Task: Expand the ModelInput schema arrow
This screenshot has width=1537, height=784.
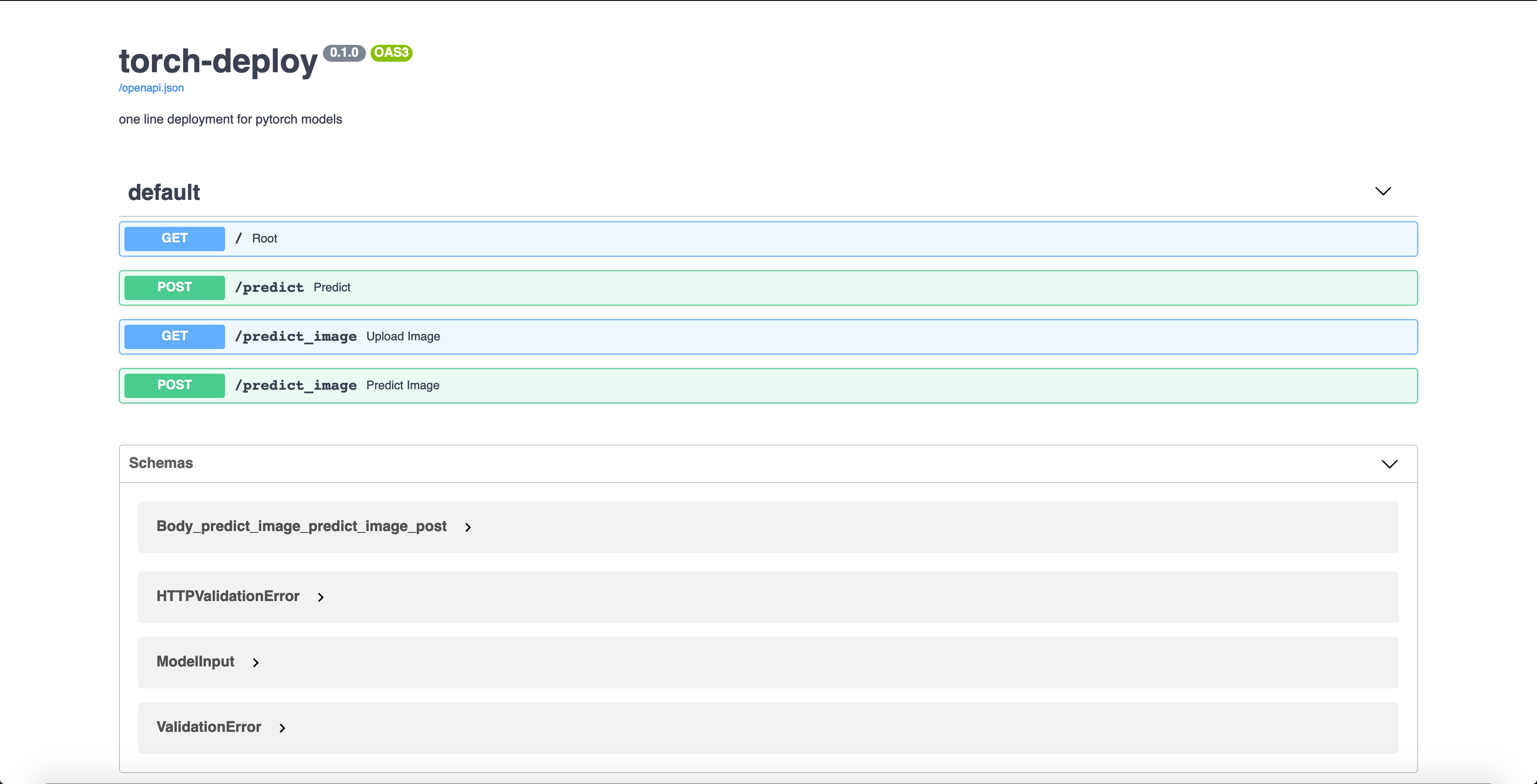Action: [255, 663]
